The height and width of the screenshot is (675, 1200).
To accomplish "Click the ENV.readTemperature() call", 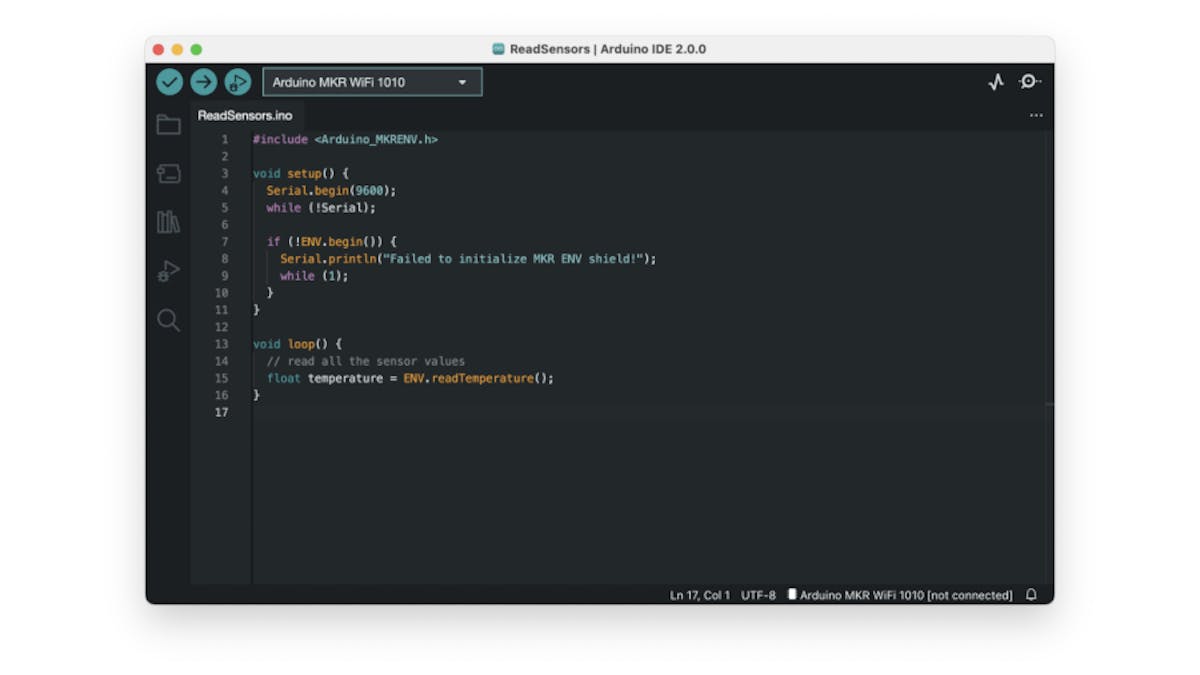I will 475,378.
